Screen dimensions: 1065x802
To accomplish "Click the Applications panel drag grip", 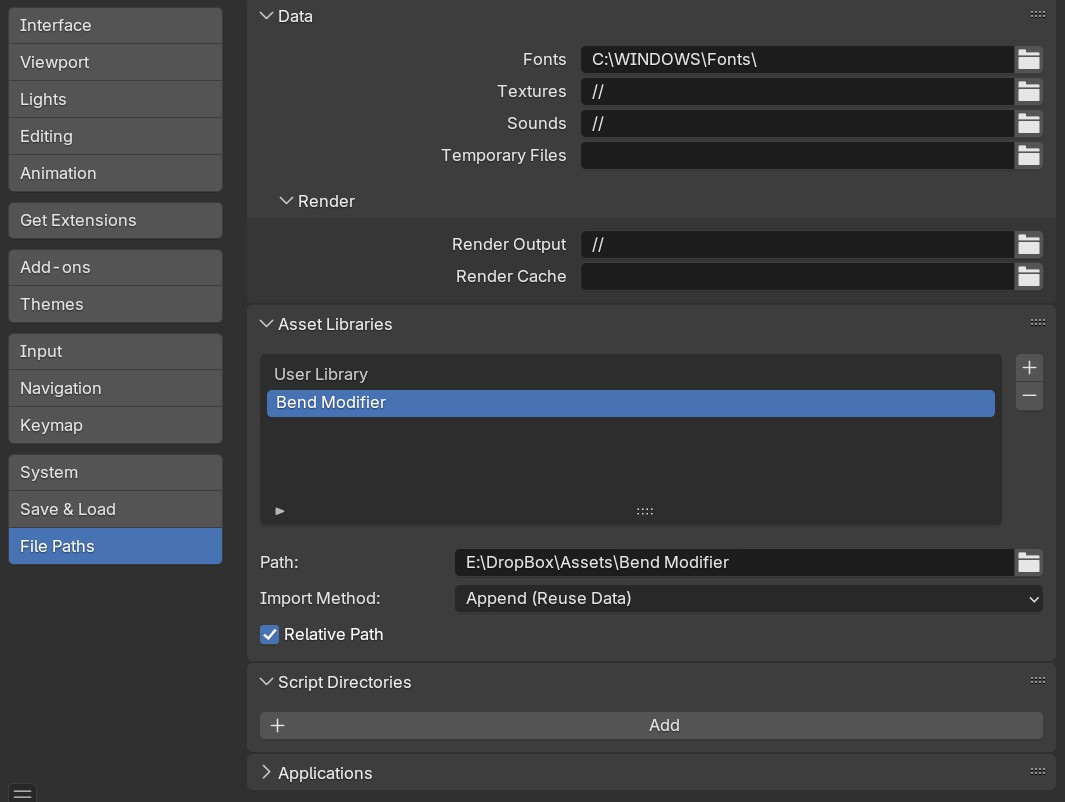I will coord(1037,771).
